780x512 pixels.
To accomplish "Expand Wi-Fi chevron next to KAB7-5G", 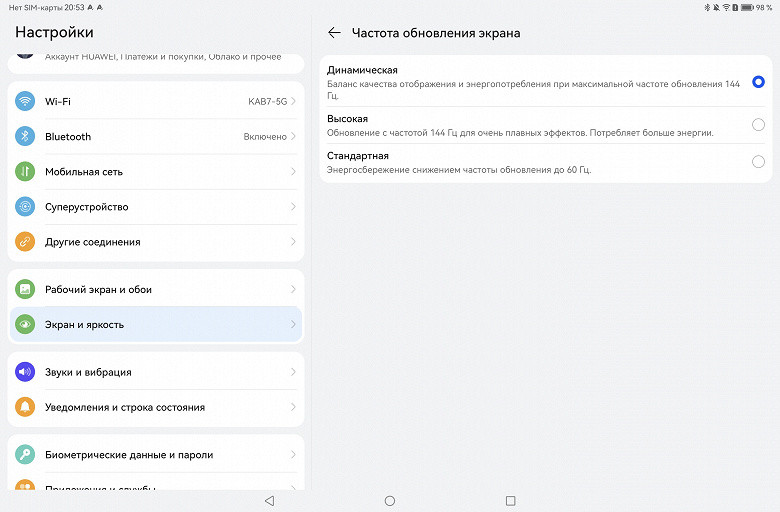I will pyautogui.click(x=293, y=102).
